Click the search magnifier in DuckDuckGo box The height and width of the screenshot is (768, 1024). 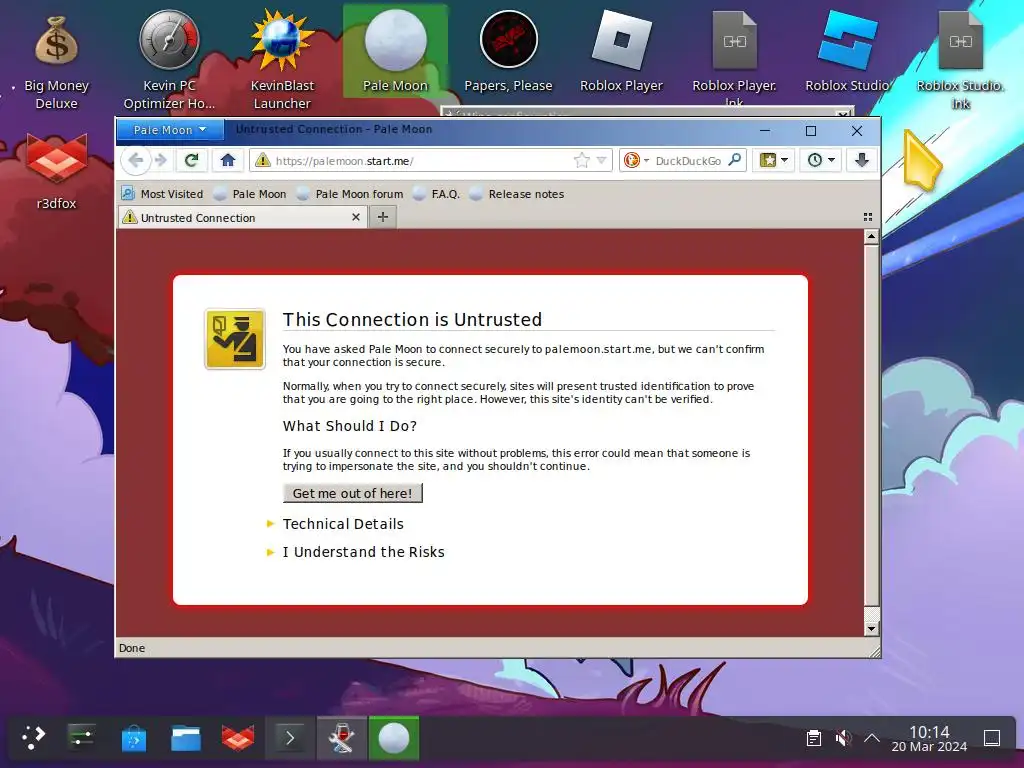coord(735,160)
